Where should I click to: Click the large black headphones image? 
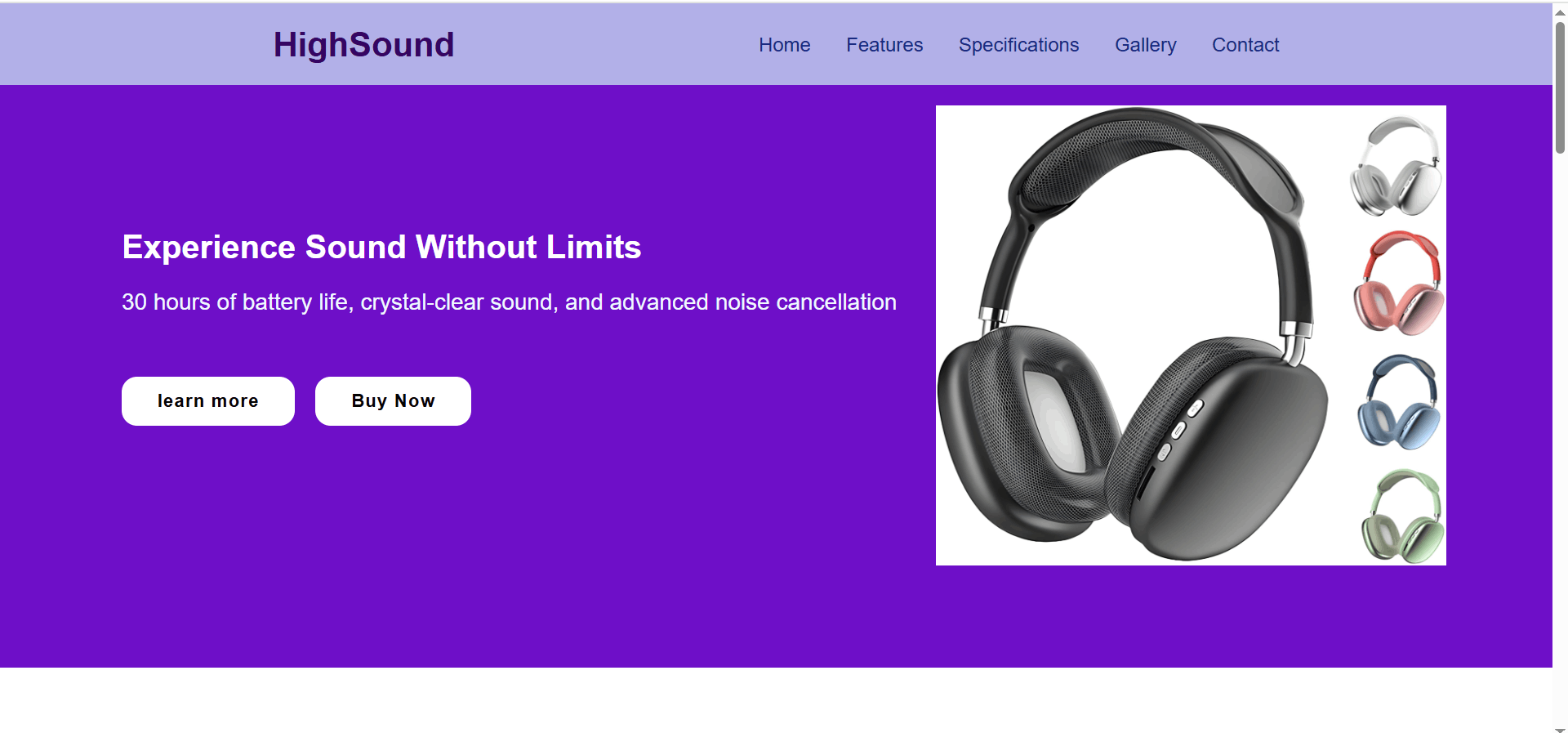pos(1135,335)
